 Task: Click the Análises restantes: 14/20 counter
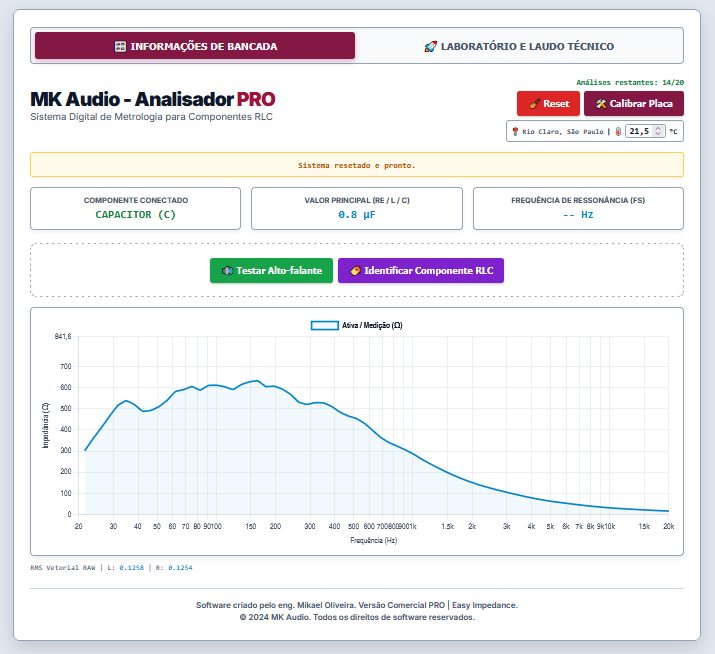coord(630,83)
